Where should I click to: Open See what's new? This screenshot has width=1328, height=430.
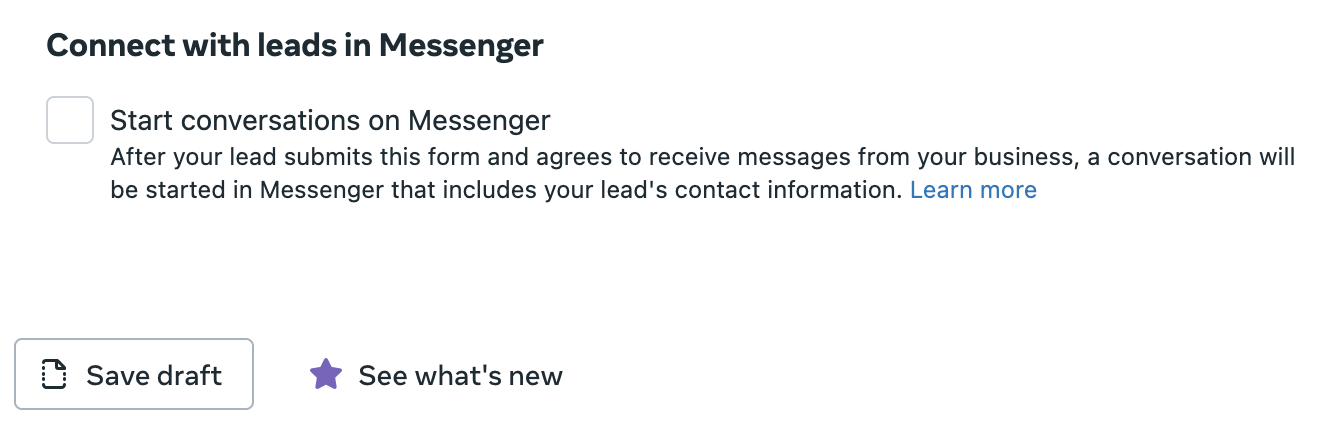point(436,375)
